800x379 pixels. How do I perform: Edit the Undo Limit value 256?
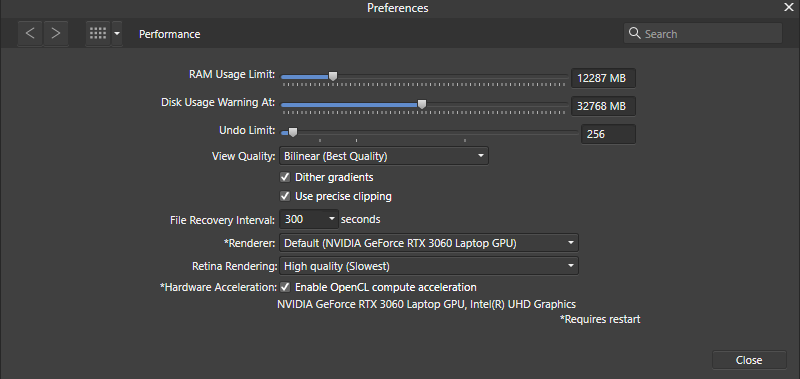(x=608, y=134)
